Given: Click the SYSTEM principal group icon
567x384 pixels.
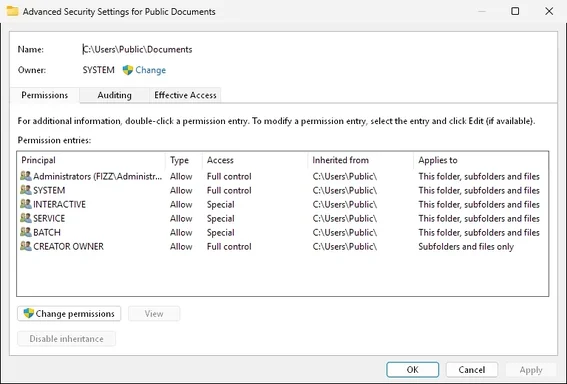Looking at the screenshot, I should click(x=26, y=190).
